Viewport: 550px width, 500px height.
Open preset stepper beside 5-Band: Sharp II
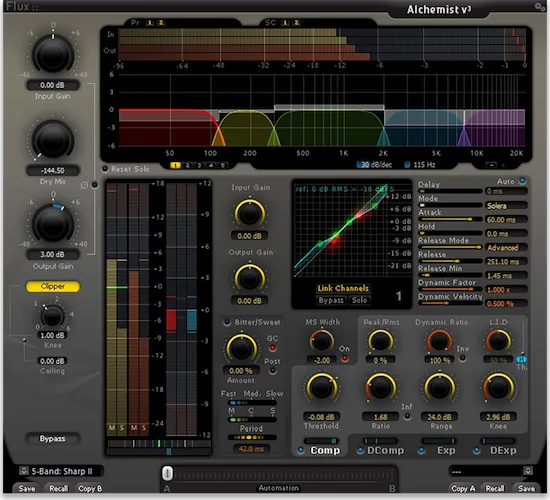tap(24, 471)
